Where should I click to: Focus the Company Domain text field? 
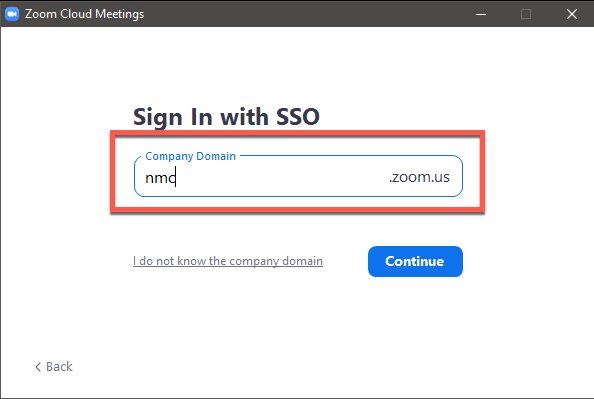click(x=298, y=176)
